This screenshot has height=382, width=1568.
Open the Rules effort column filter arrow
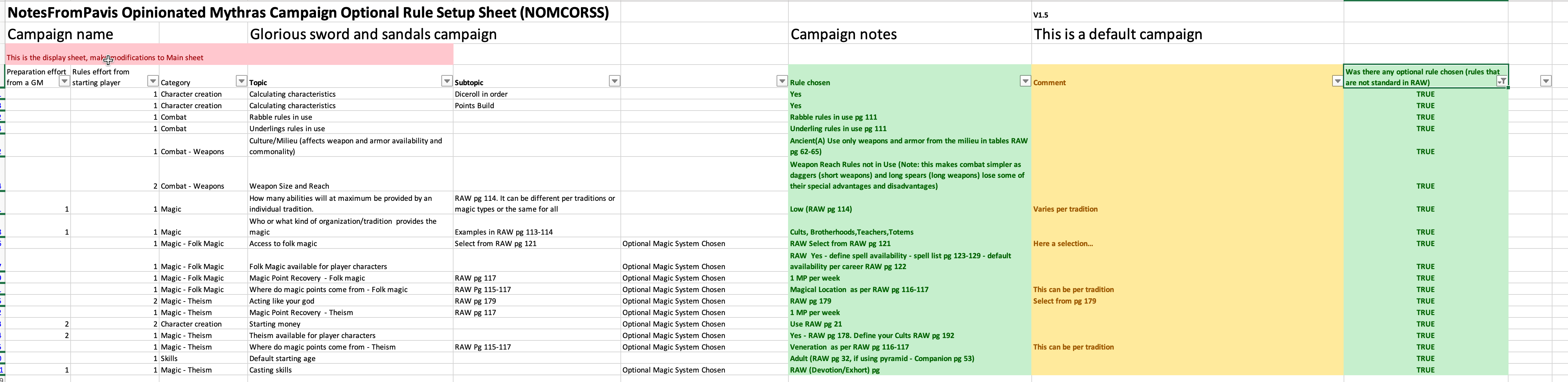tap(153, 81)
